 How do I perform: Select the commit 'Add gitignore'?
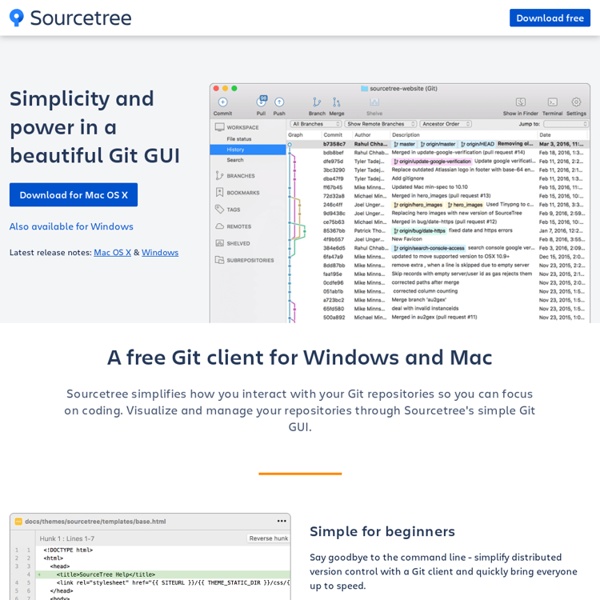[438, 179]
